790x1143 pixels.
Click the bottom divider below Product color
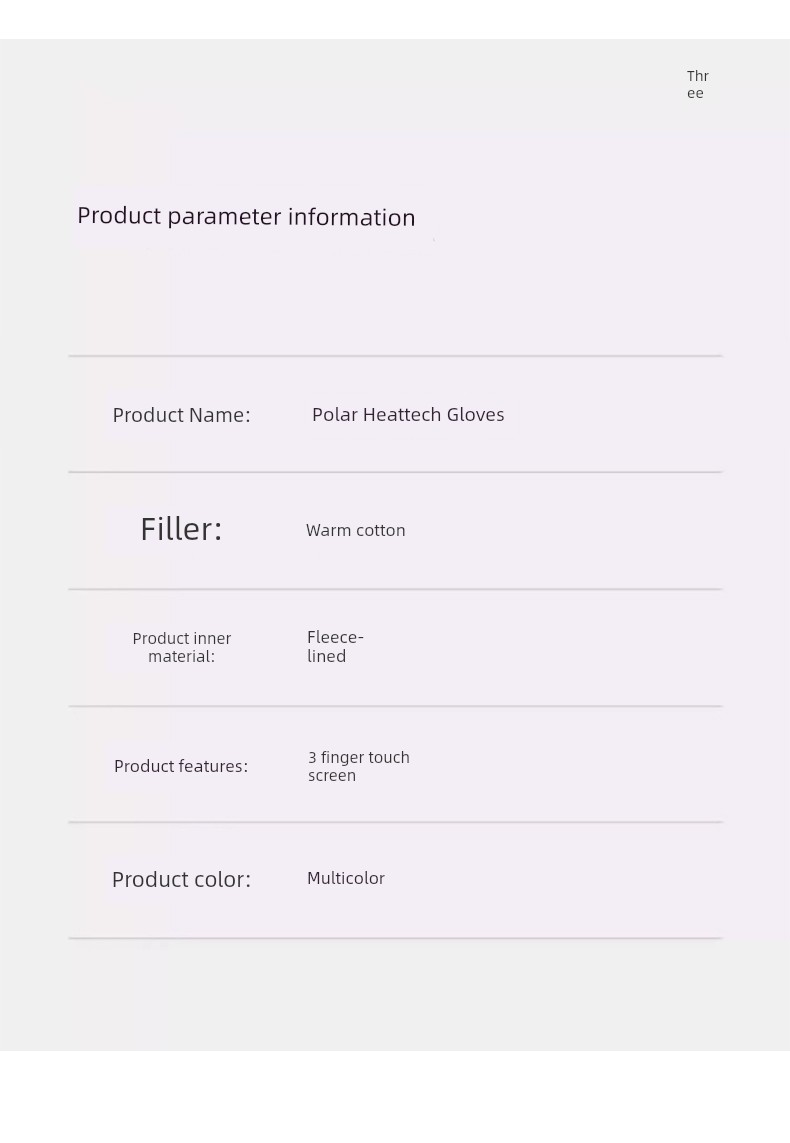pos(395,938)
